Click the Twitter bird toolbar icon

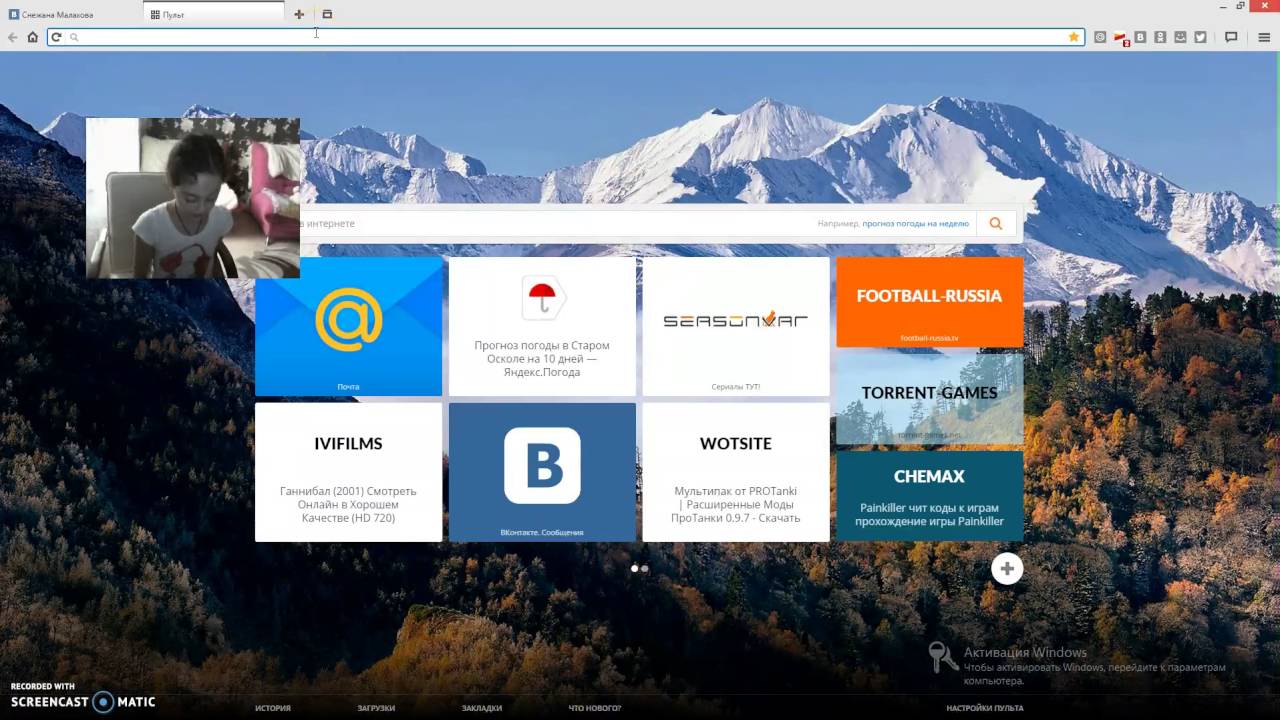(1200, 37)
